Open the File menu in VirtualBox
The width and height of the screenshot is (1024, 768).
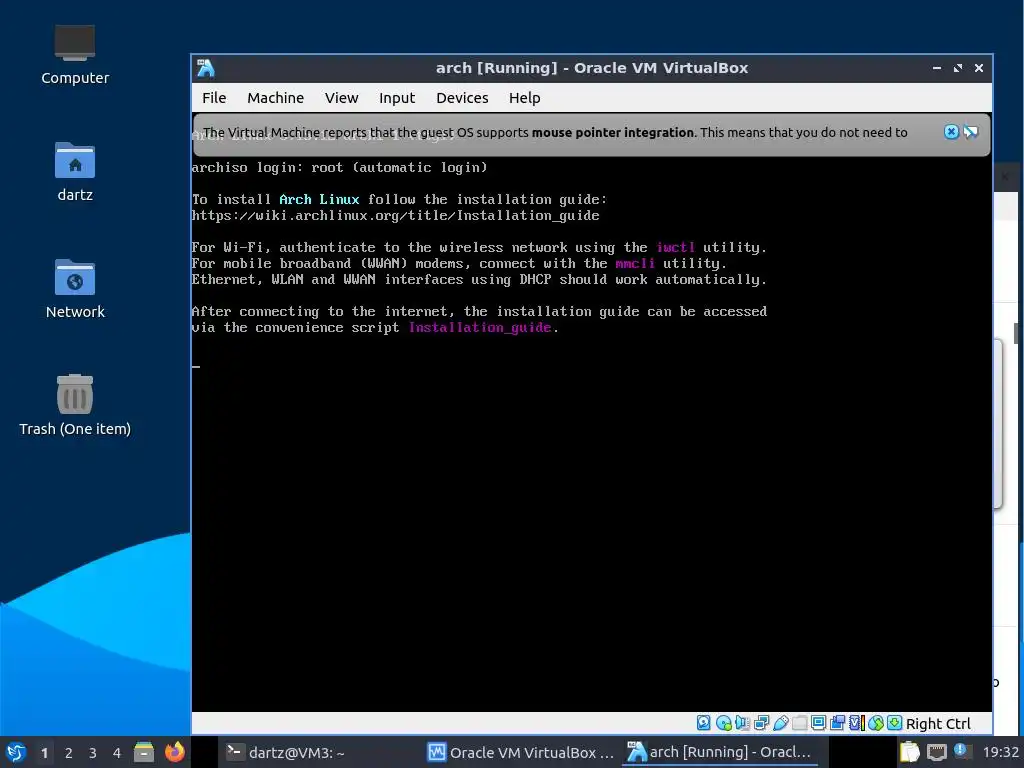coord(214,98)
